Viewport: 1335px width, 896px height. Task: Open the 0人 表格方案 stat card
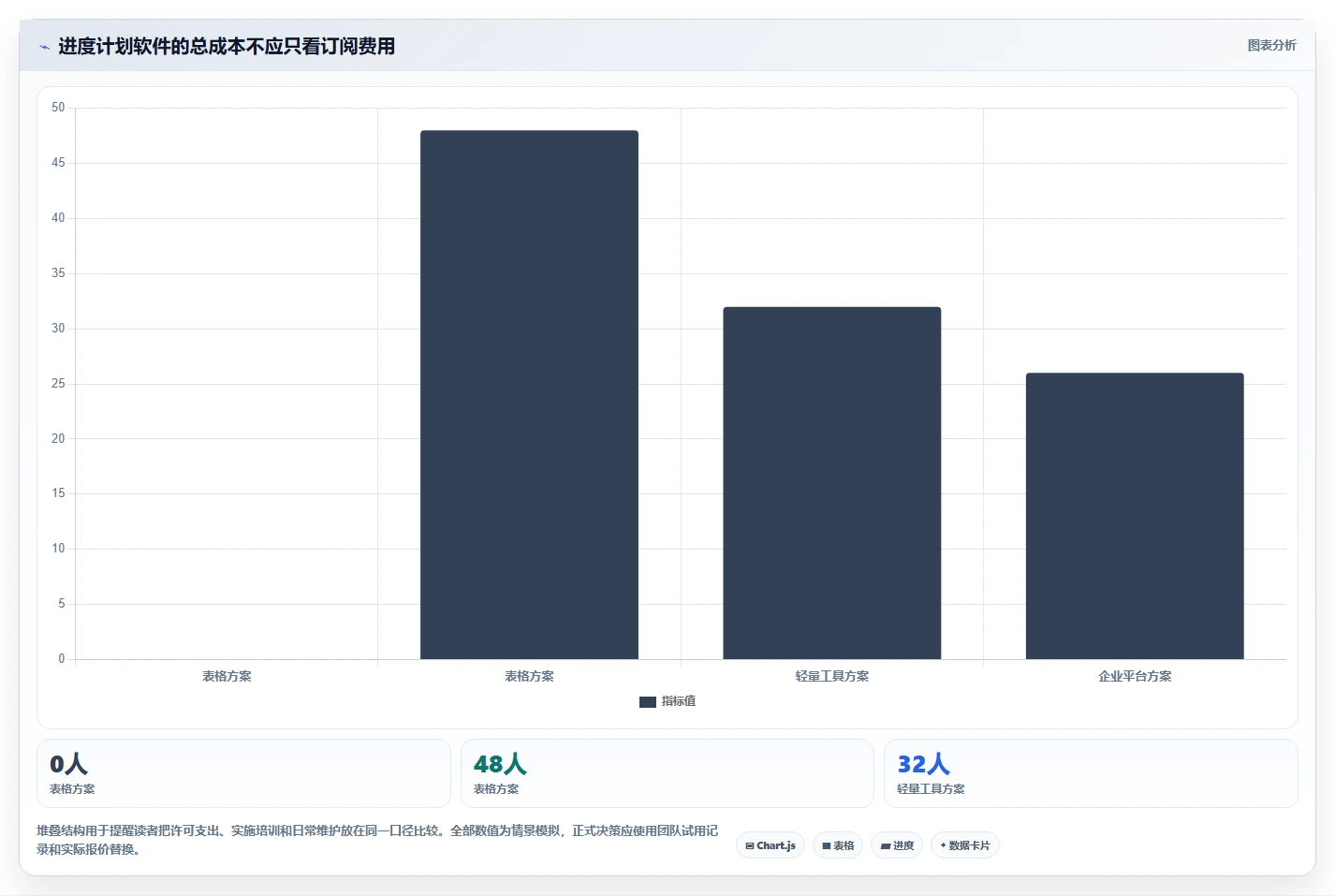[x=243, y=773]
